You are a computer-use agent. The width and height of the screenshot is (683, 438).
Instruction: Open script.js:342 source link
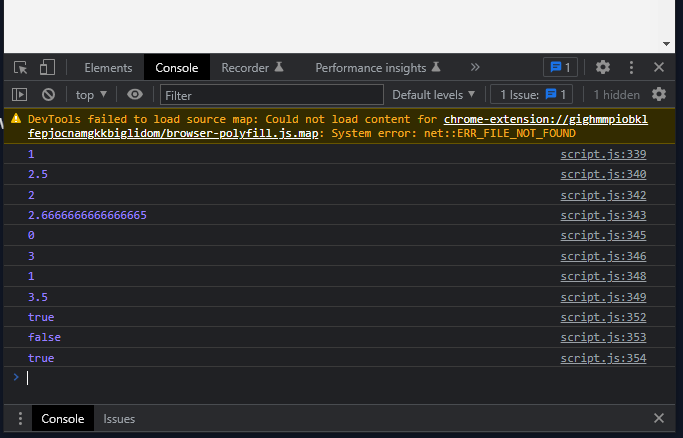pos(603,195)
